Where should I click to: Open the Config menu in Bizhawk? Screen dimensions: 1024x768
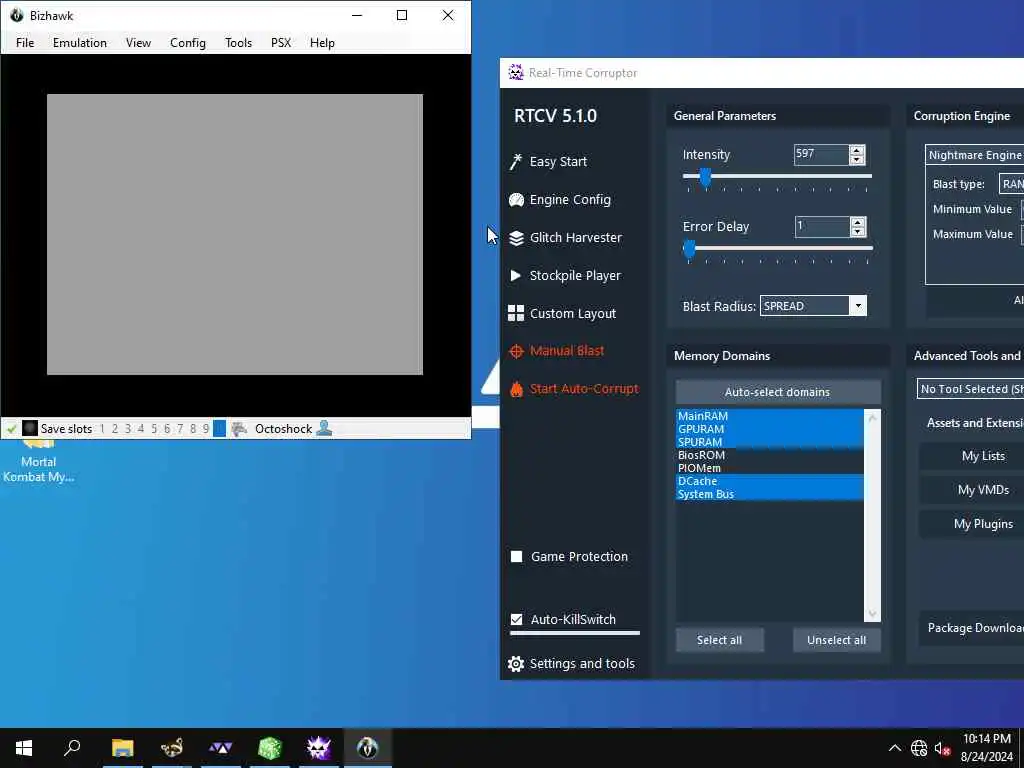click(x=187, y=42)
